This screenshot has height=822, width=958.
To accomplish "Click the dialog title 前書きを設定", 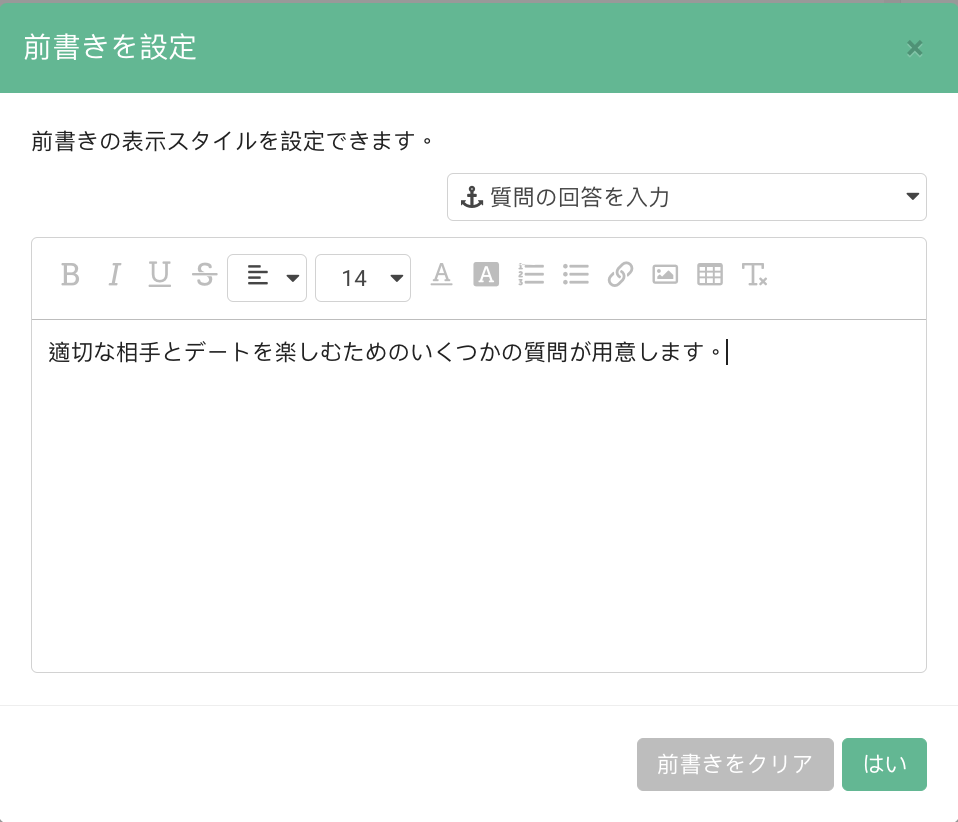I will [x=110, y=47].
